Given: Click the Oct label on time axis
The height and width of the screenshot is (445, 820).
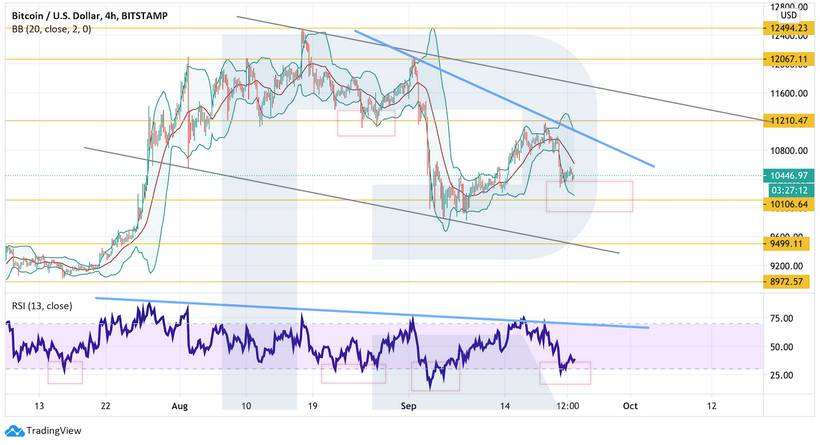Looking at the screenshot, I should click(630, 406).
